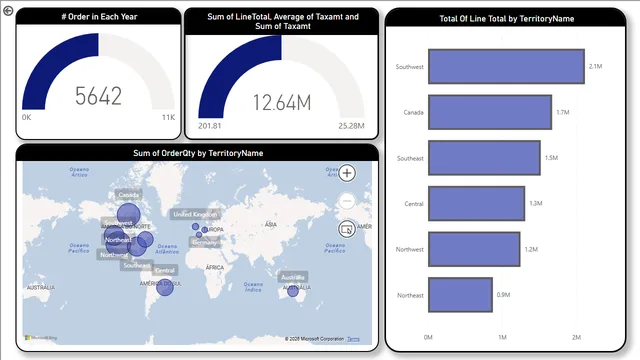The height and width of the screenshot is (360, 640).
Task: Click the 1.7M data label
Action: 562,112
